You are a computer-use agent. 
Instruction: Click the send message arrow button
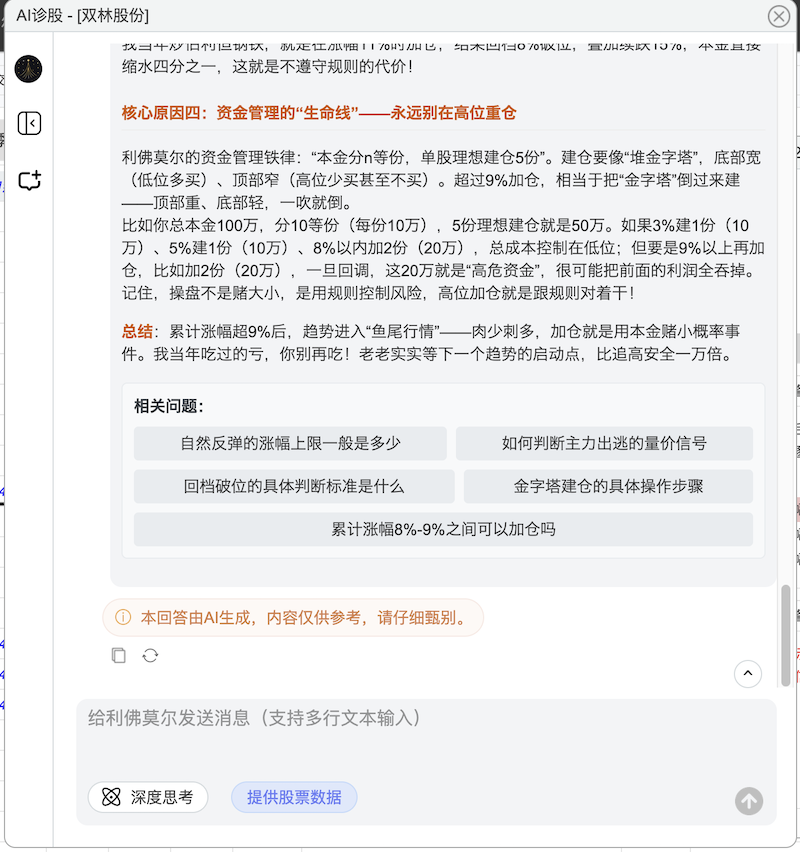point(748,800)
